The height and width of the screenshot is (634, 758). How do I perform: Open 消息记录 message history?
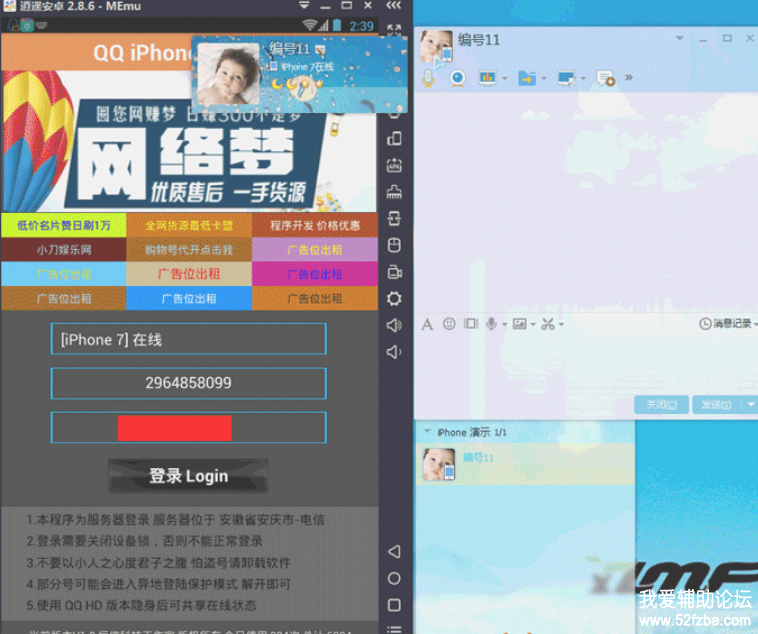pyautogui.click(x=726, y=324)
